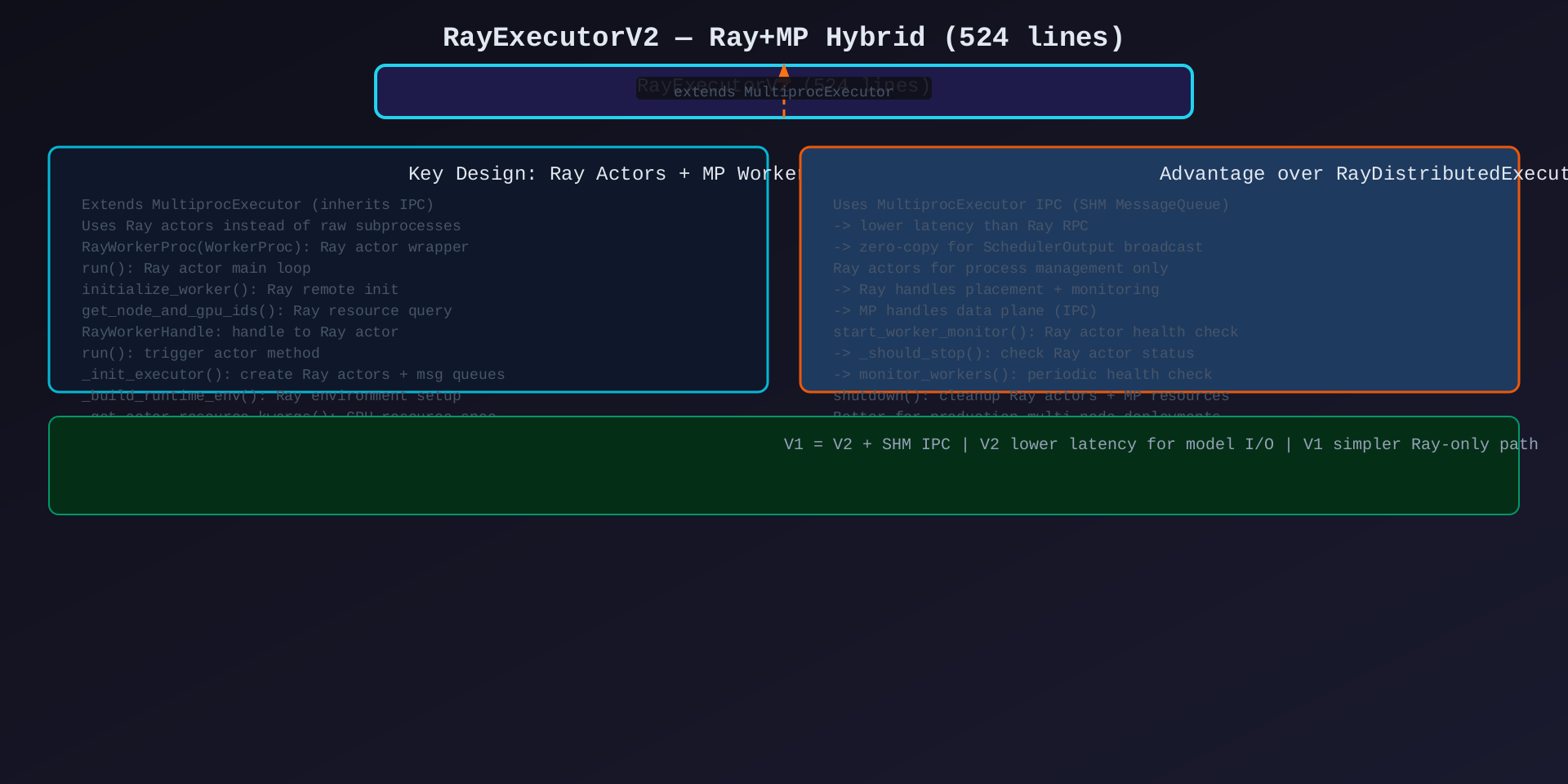Viewport: 1568px width, 784px height.
Task: Click '-> MP handles data plane (IPC)' line
Action: click(965, 311)
